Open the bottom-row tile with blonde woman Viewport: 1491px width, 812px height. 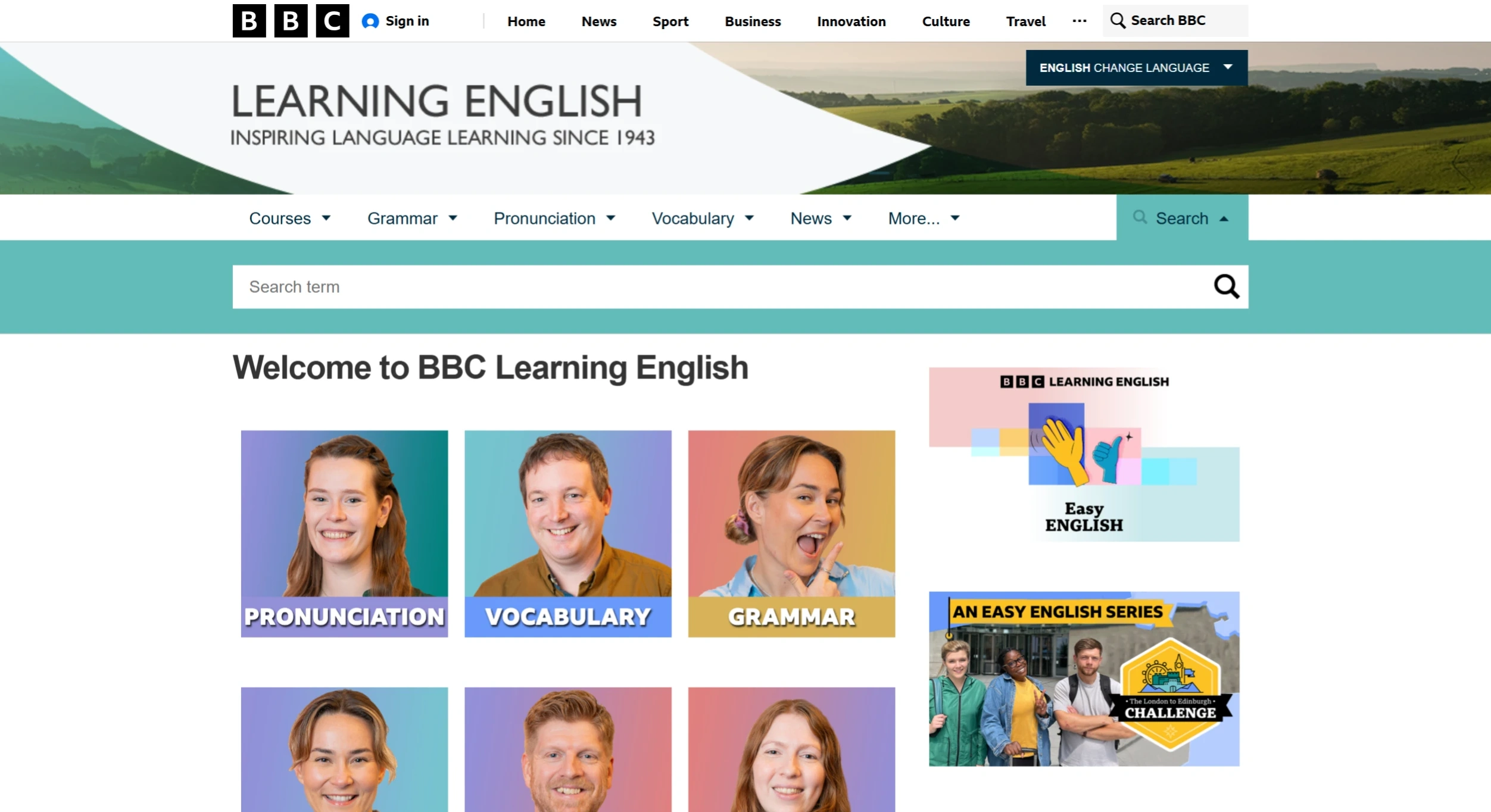(344, 749)
